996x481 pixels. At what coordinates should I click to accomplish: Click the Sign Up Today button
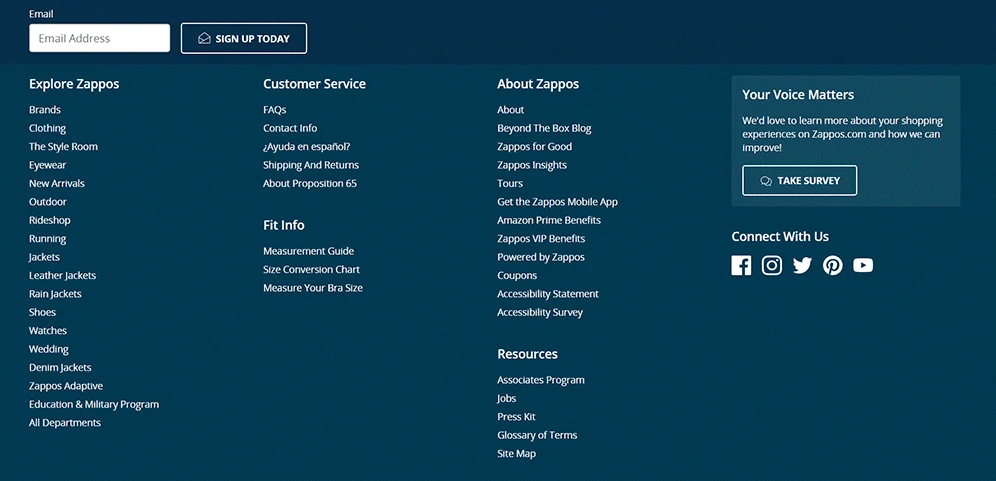click(243, 39)
